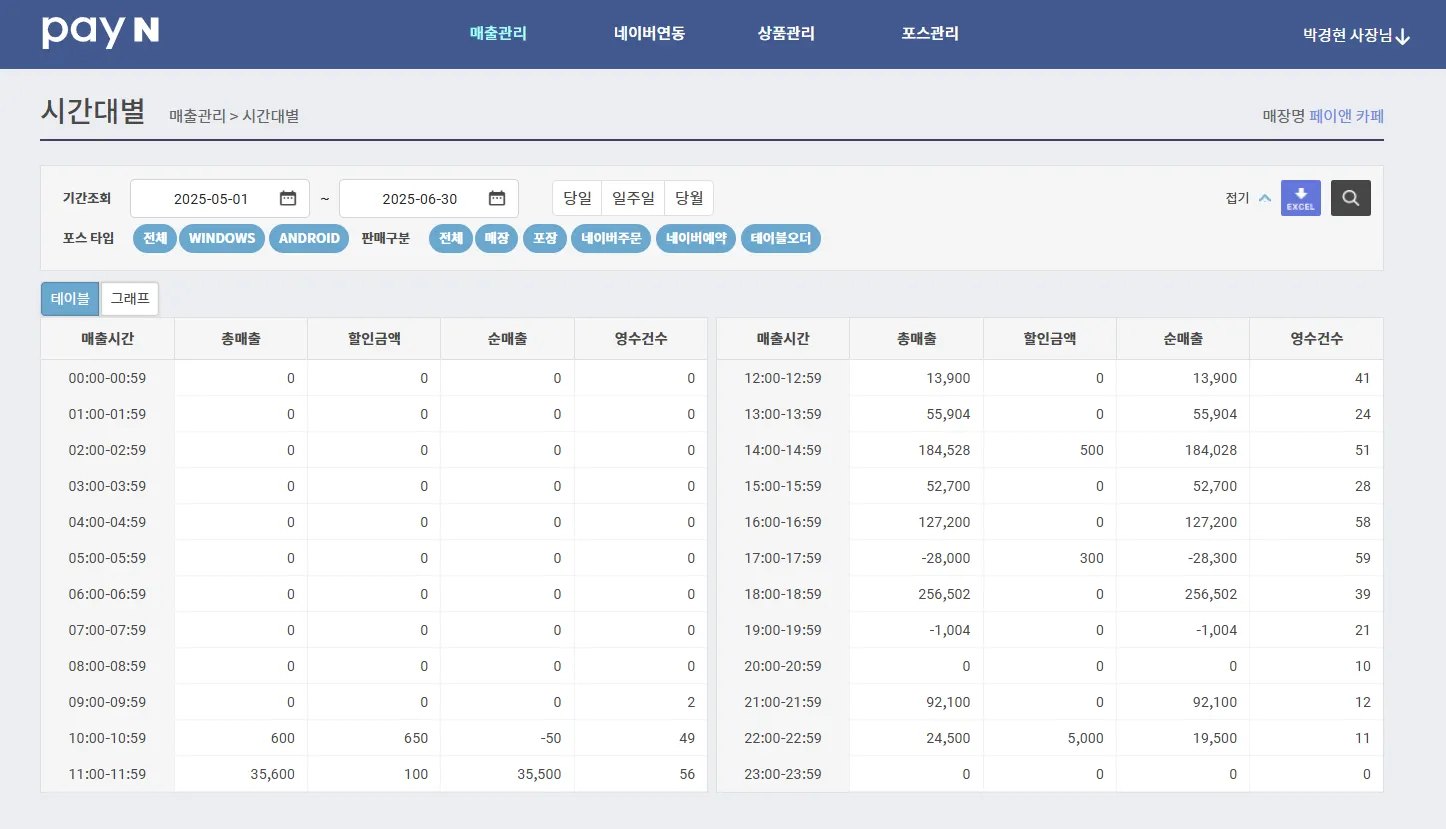Viewport: 1446px width, 829px height.
Task: Open the start date calendar icon
Action: point(288,198)
